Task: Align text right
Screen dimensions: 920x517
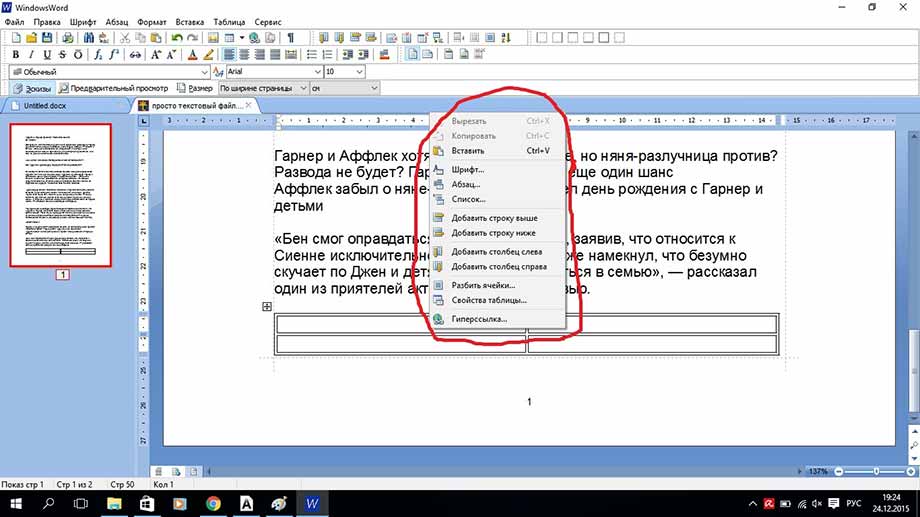Action: click(x=259, y=55)
